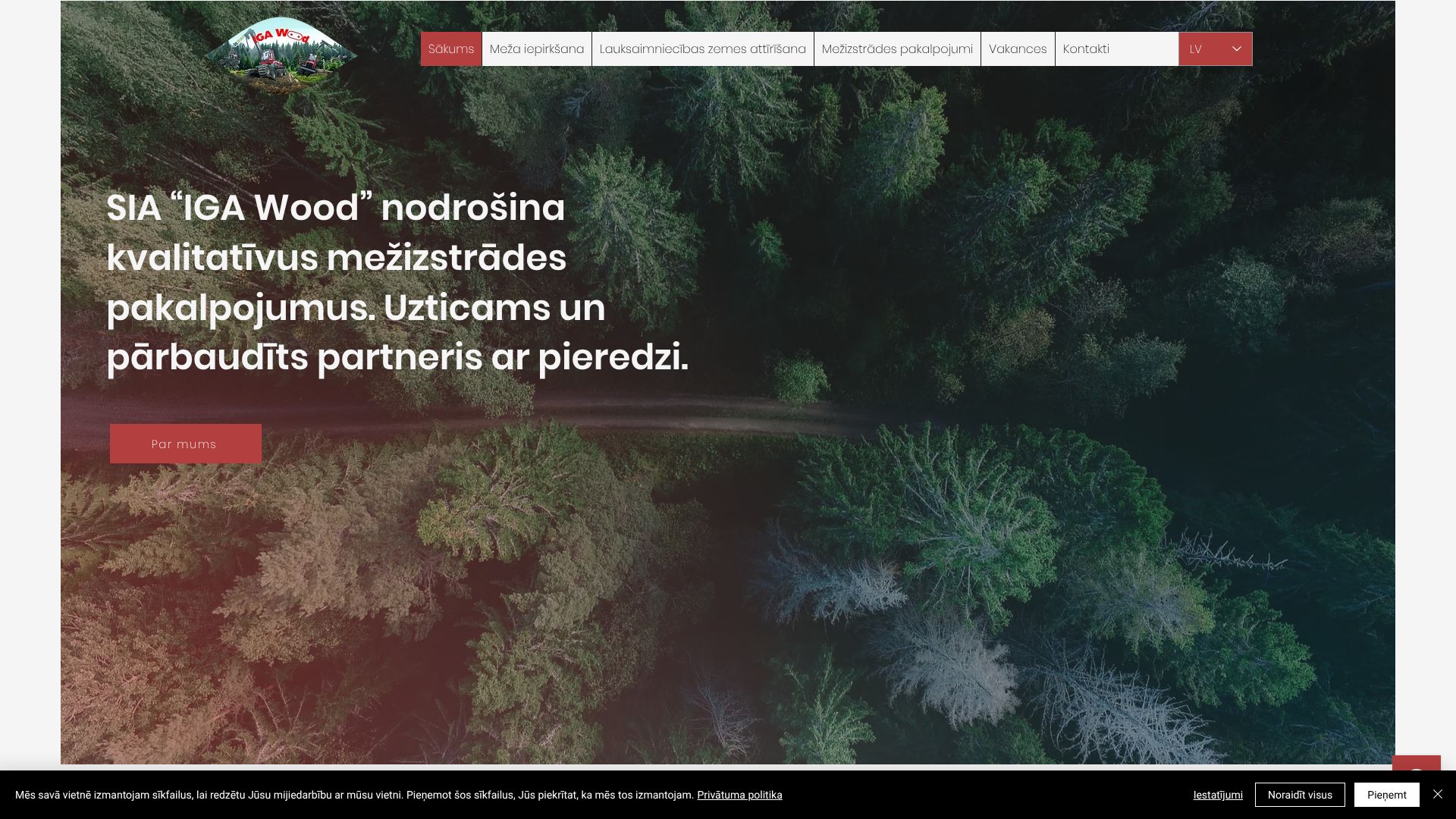Image resolution: width=1456 pixels, height=819 pixels.
Task: Open the LV language dropdown
Action: click(1206, 49)
